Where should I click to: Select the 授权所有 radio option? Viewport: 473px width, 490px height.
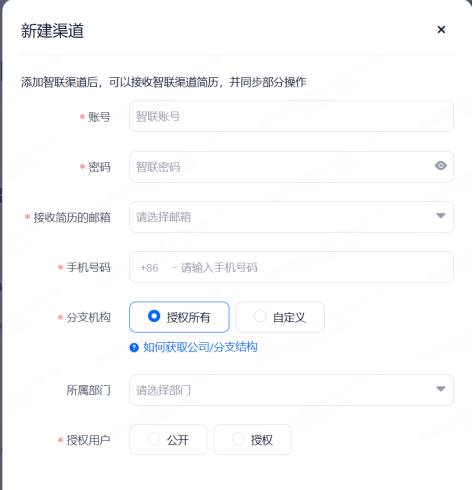(179, 317)
